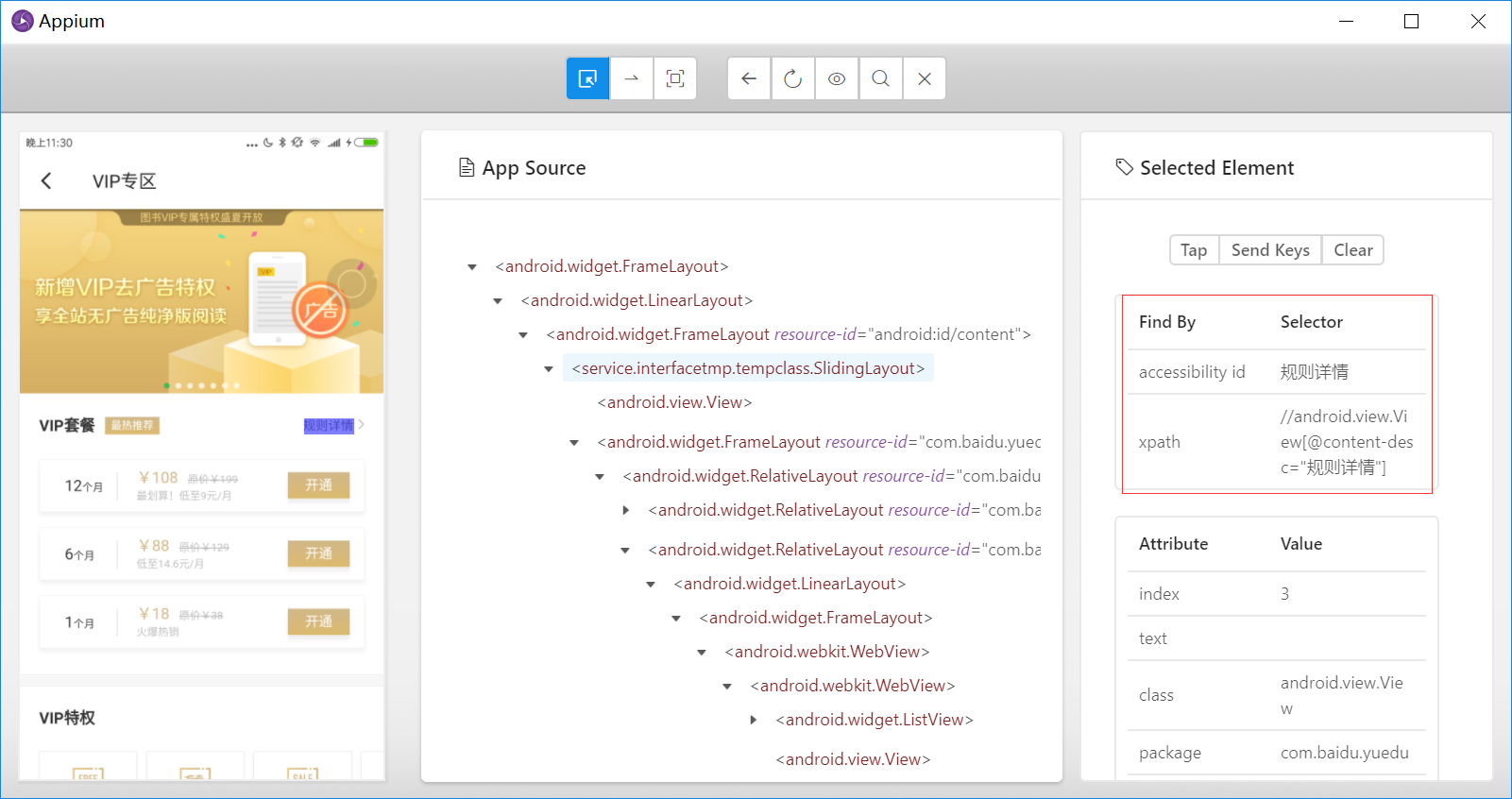This screenshot has height=799, width=1512.
Task: Activate the Select Elements tool
Action: pos(587,78)
